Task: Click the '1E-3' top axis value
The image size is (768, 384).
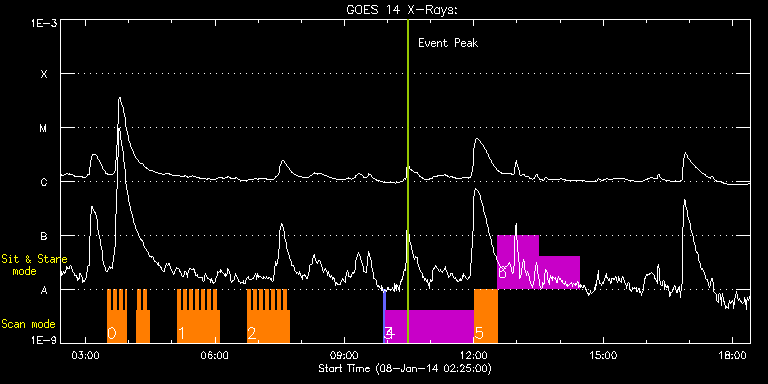Action: tap(43, 23)
